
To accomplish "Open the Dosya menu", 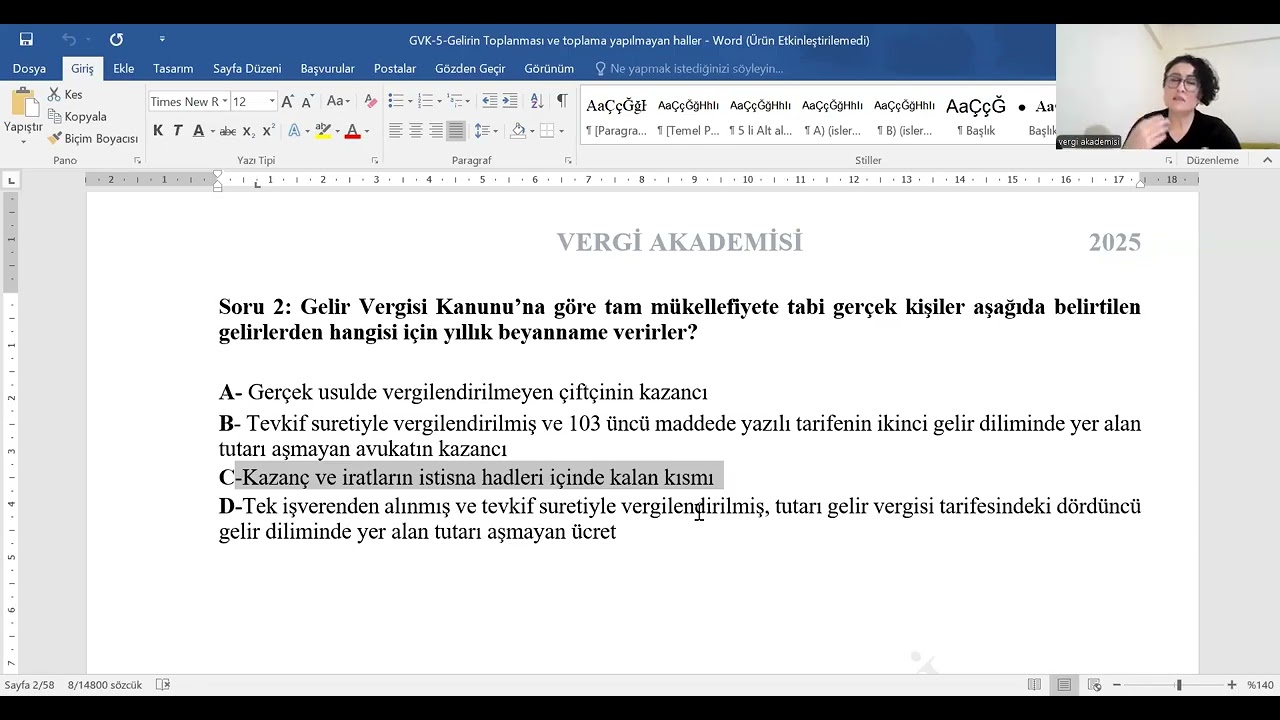I will pyautogui.click(x=29, y=69).
